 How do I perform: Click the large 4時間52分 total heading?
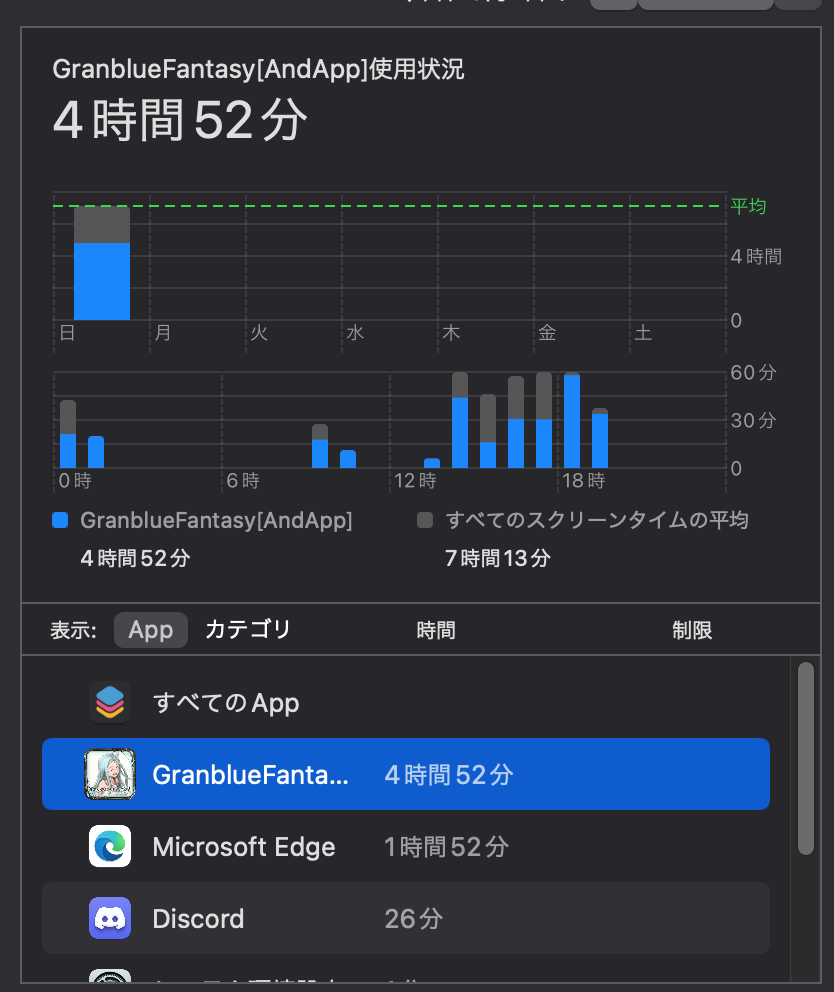(180, 120)
